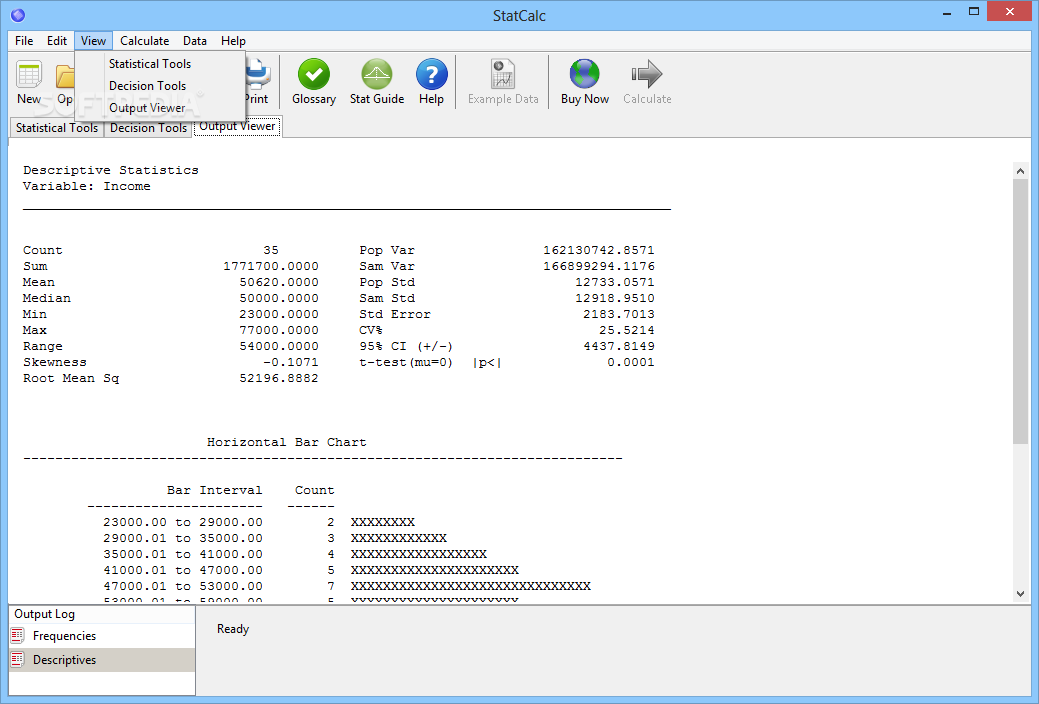Minimize the StatCalc window
Image resolution: width=1039 pixels, height=704 pixels.
click(x=947, y=12)
